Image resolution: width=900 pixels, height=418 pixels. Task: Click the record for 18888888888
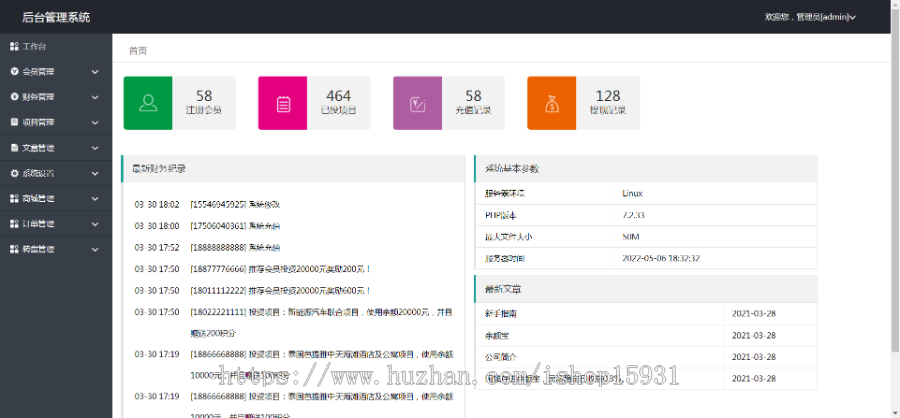click(207, 247)
